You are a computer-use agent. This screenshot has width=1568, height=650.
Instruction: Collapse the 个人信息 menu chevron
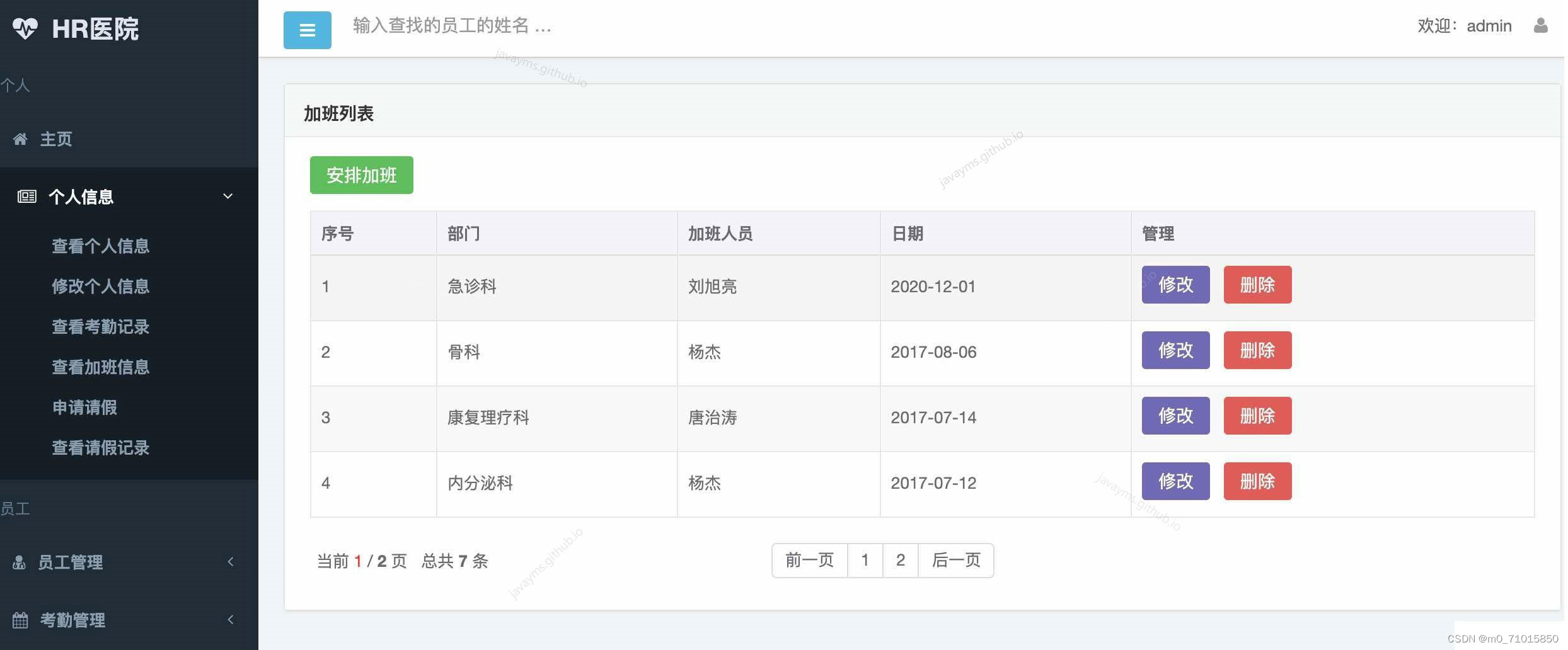point(228,197)
